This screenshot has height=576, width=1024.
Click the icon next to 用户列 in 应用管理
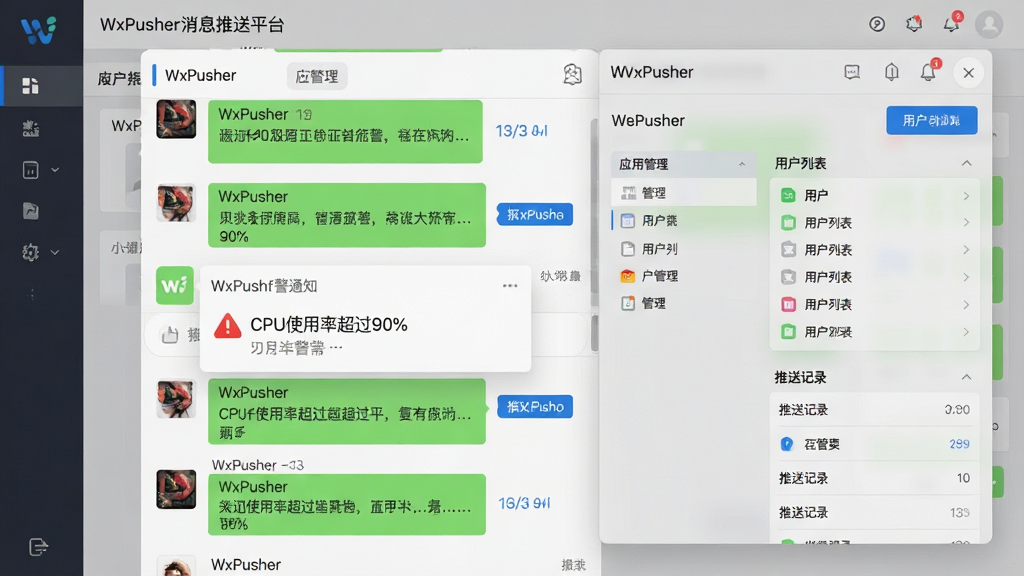point(628,249)
